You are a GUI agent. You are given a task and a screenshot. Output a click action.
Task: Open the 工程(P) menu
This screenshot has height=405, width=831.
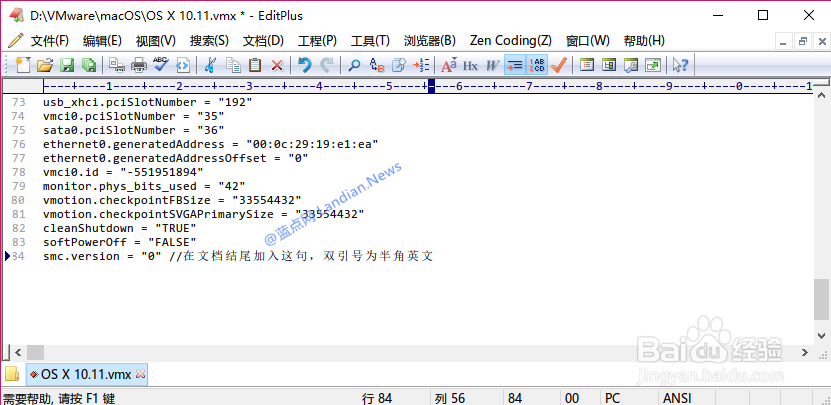tap(317, 41)
